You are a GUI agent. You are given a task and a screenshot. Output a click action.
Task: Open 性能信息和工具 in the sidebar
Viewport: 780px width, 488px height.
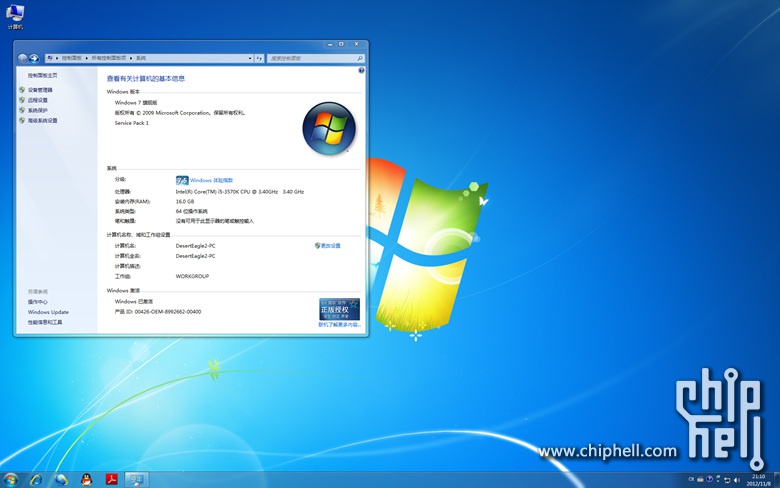click(45, 322)
